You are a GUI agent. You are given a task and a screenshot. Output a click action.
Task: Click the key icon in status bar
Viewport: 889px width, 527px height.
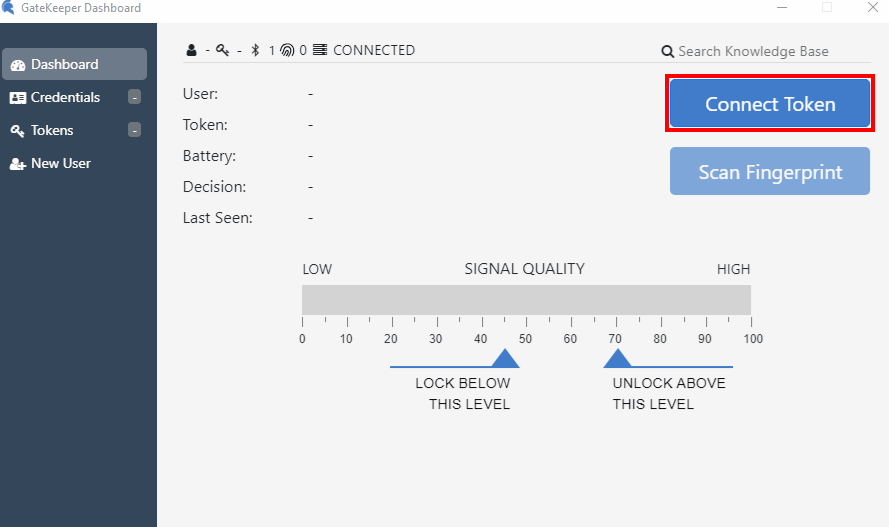tap(222, 51)
